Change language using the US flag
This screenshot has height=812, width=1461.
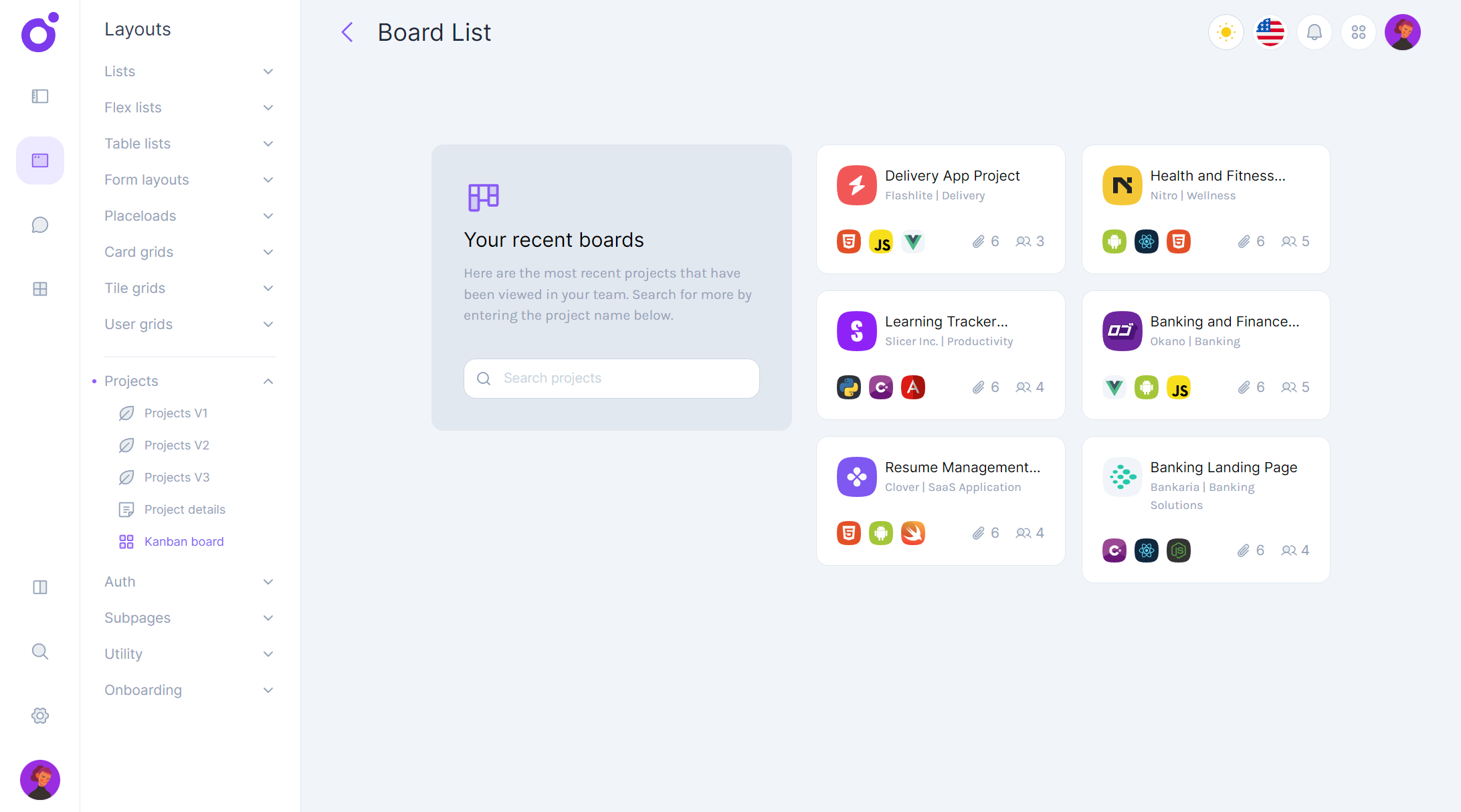click(x=1270, y=31)
